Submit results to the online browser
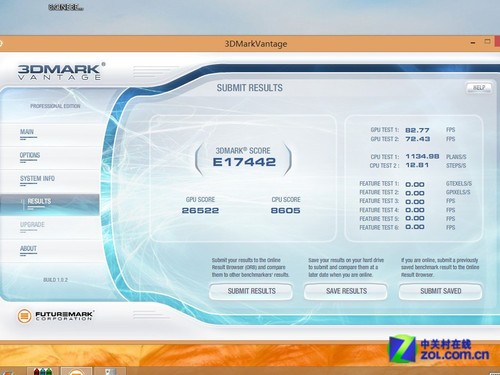The width and height of the screenshot is (500, 375). [251, 291]
